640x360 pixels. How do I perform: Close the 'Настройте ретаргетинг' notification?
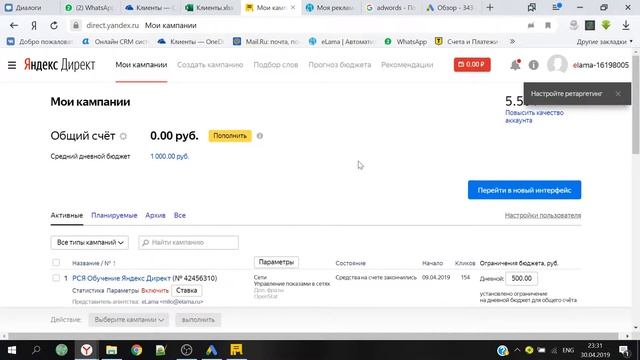[618, 93]
